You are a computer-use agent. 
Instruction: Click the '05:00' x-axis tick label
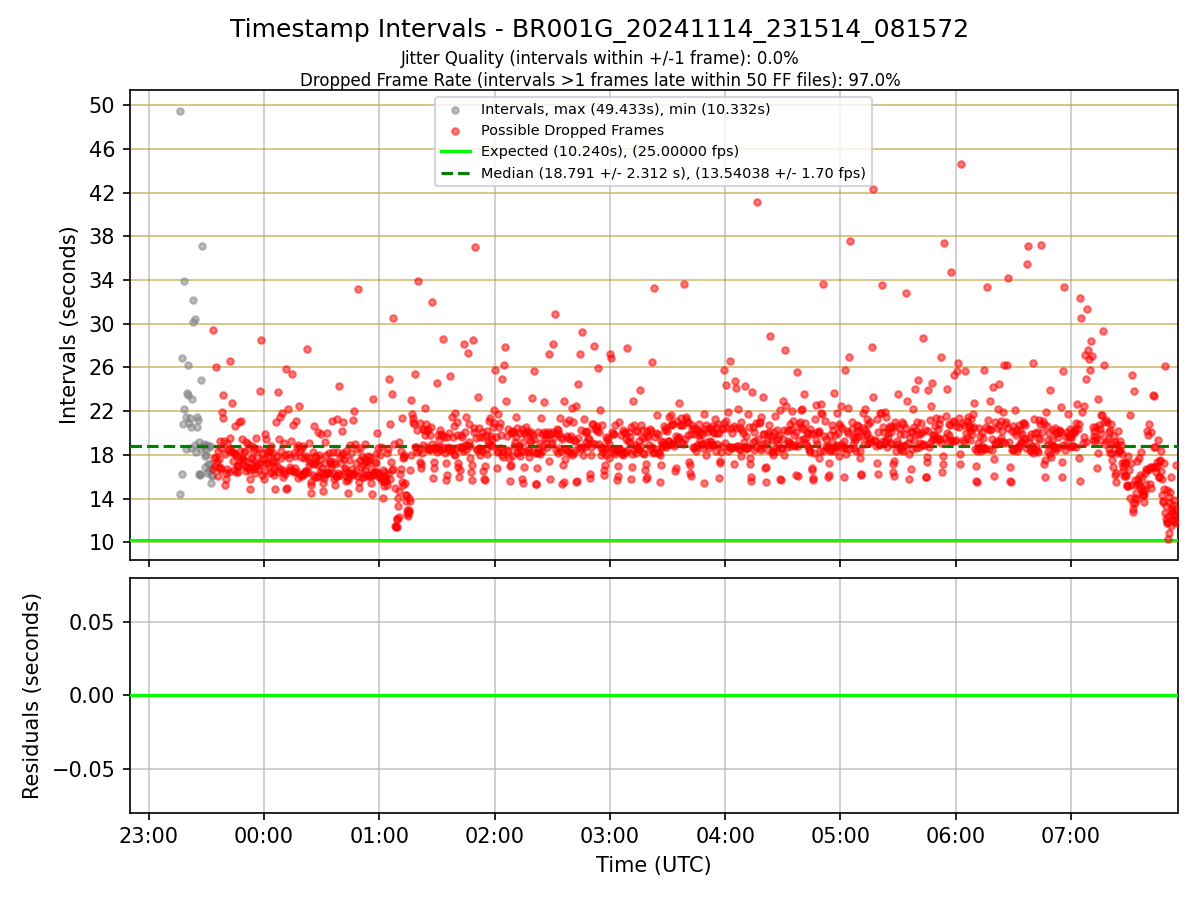pyautogui.click(x=840, y=834)
